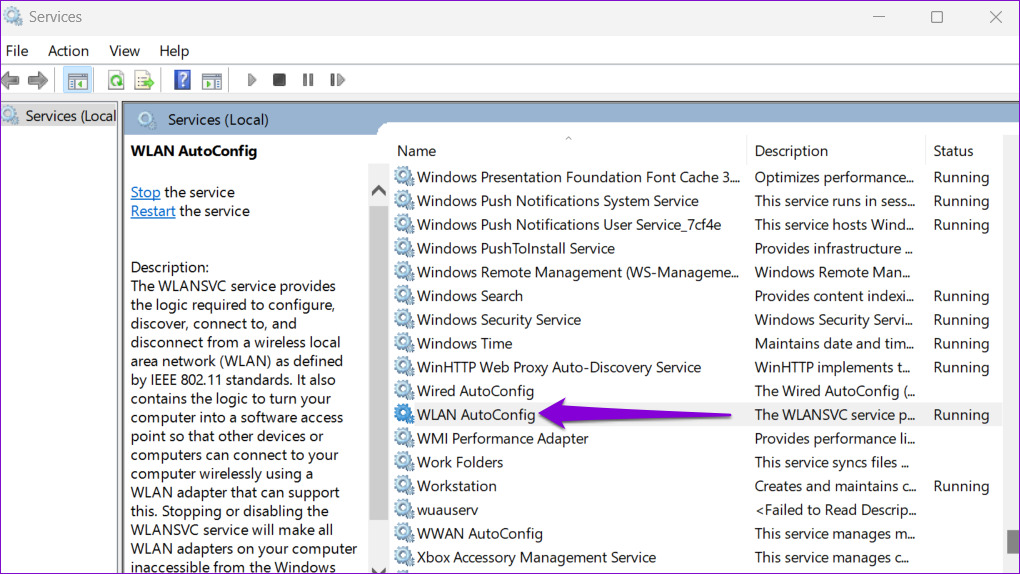The height and width of the screenshot is (574, 1020).
Task: Click gear icon of Windows Push Notifications System Service
Action: coord(404,200)
